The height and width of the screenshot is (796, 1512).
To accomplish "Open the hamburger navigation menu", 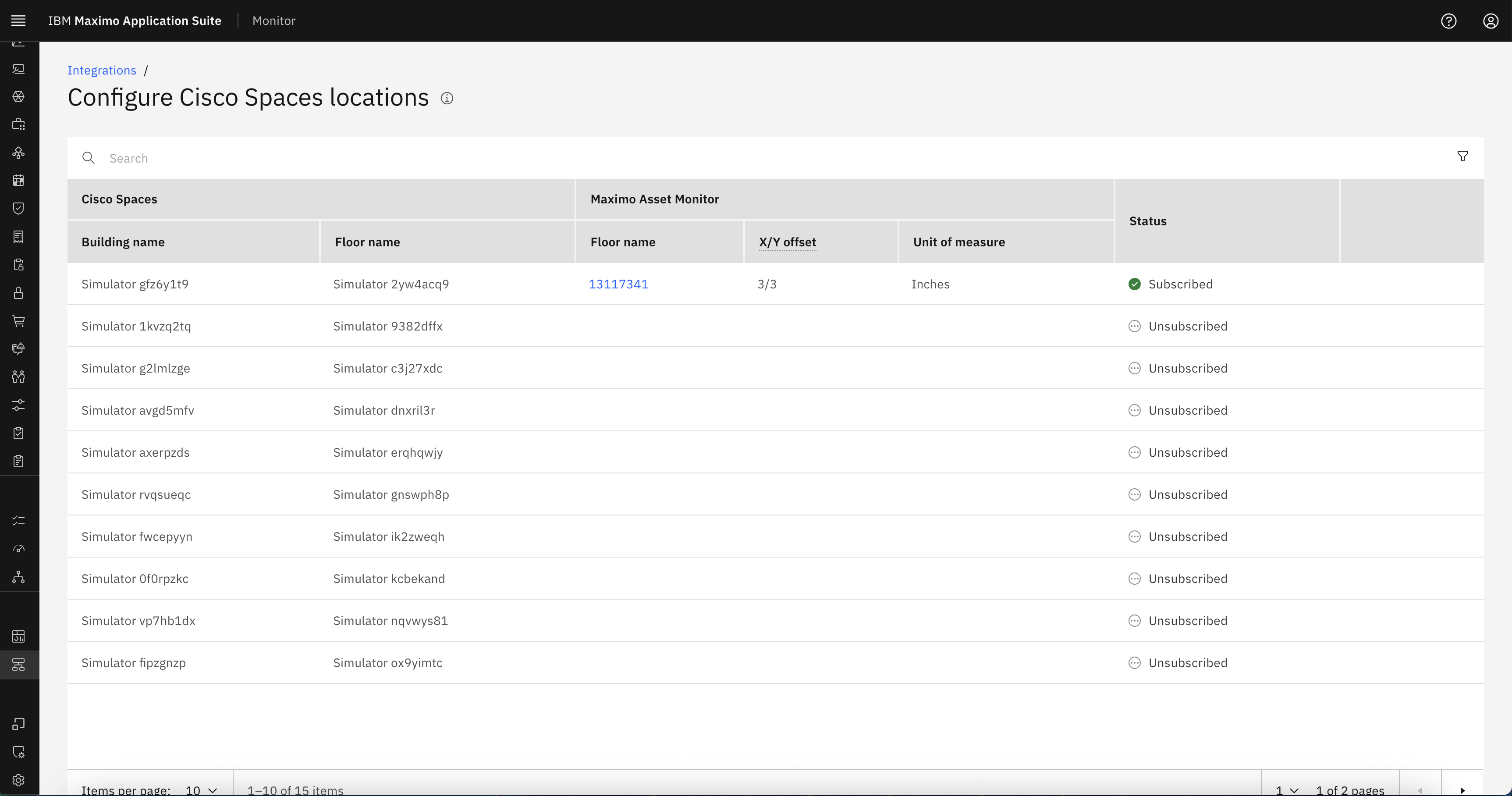I will [x=19, y=21].
